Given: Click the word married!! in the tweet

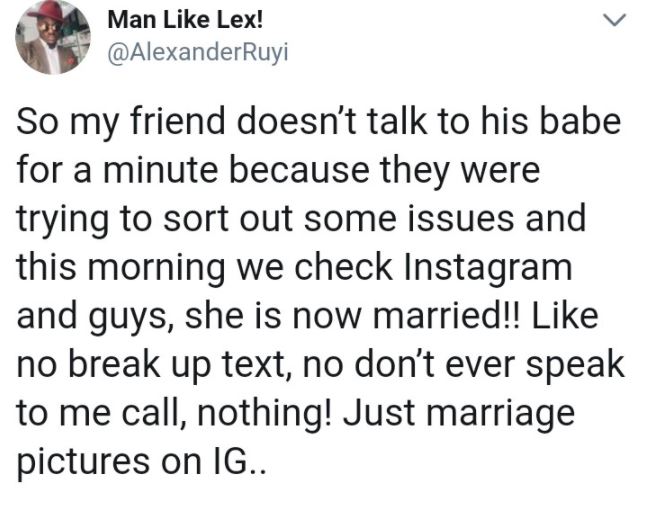Looking at the screenshot, I should point(447,316).
